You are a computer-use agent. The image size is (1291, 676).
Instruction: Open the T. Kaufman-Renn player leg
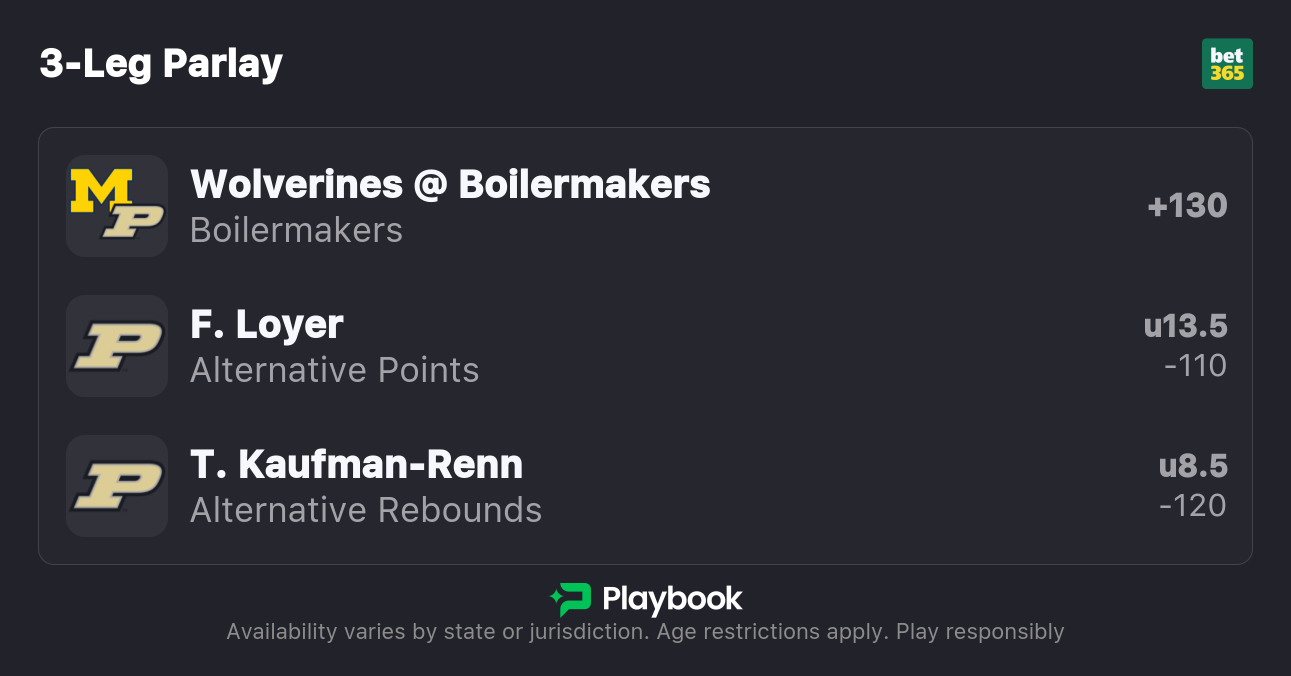(356, 464)
